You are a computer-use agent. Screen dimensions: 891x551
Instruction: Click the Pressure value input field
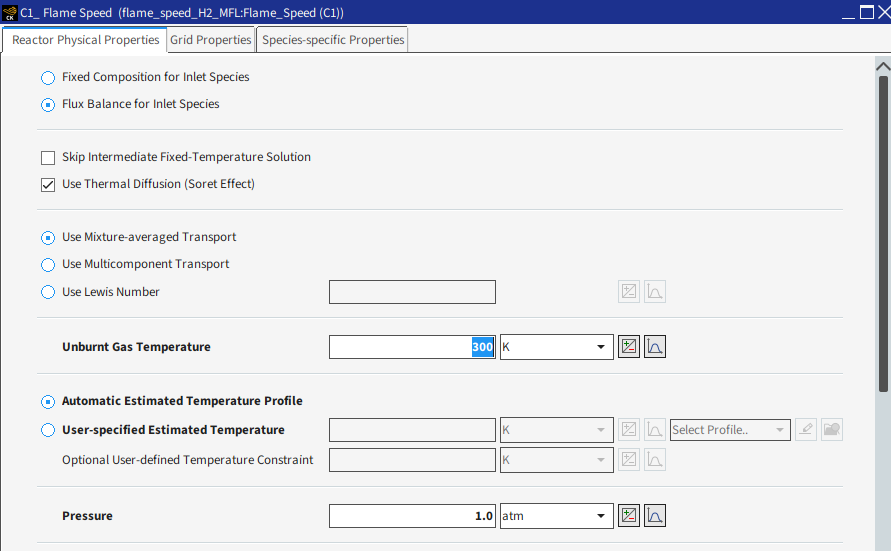pos(412,516)
